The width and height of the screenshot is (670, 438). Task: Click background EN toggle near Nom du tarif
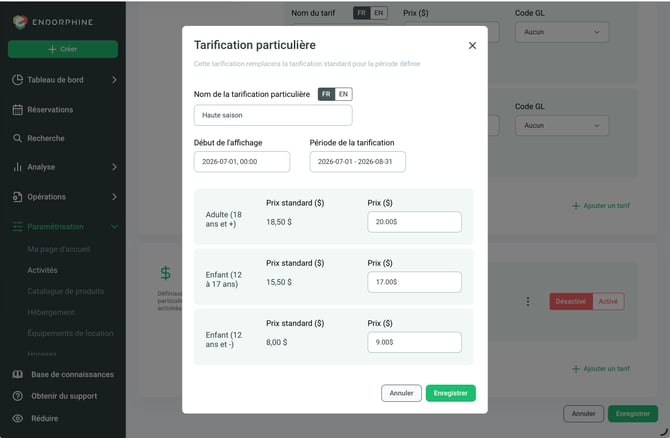point(379,13)
